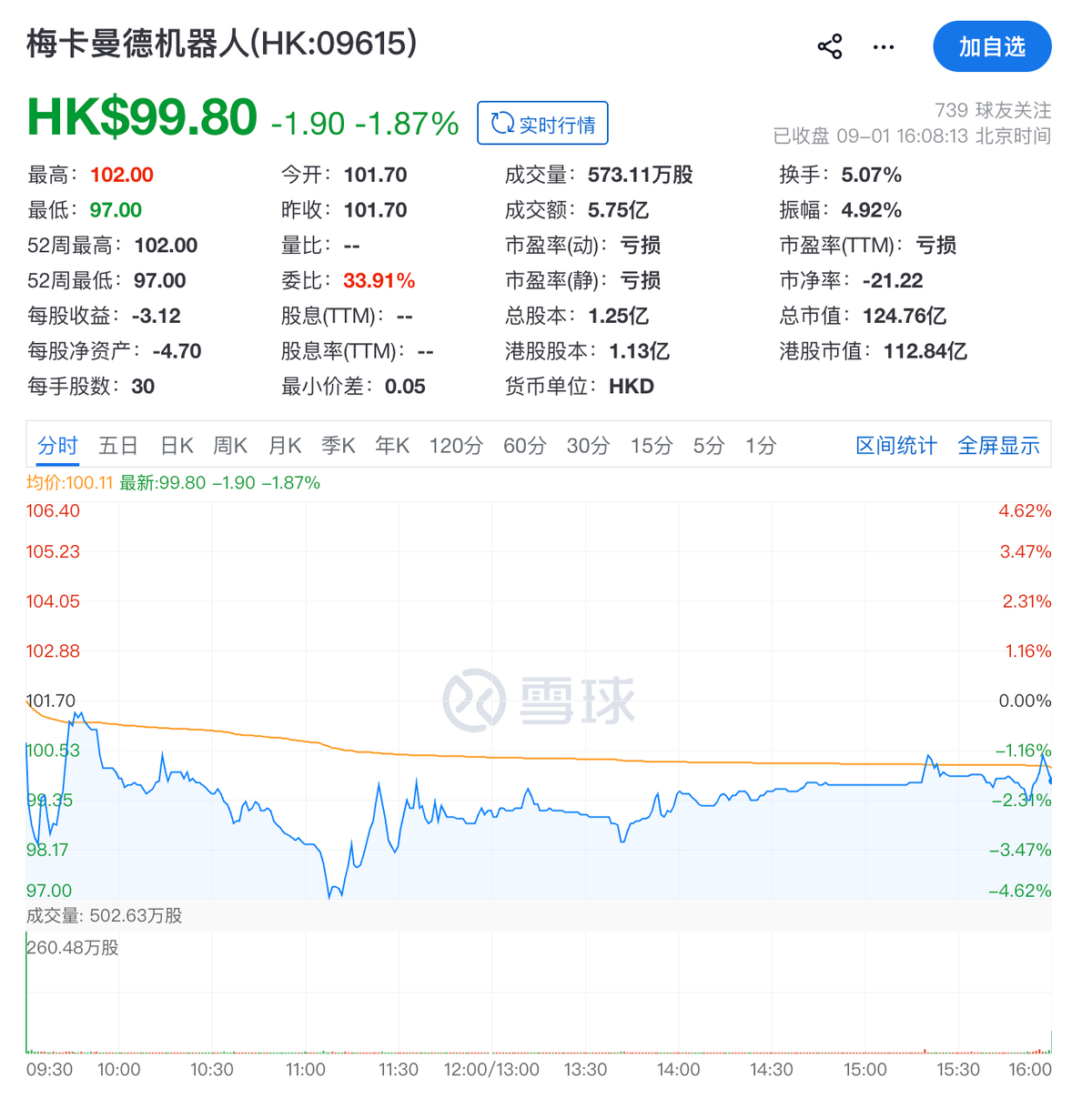The image size is (1092, 1109).
Task: Select the 月K chart tab
Action: pyautogui.click(x=284, y=446)
